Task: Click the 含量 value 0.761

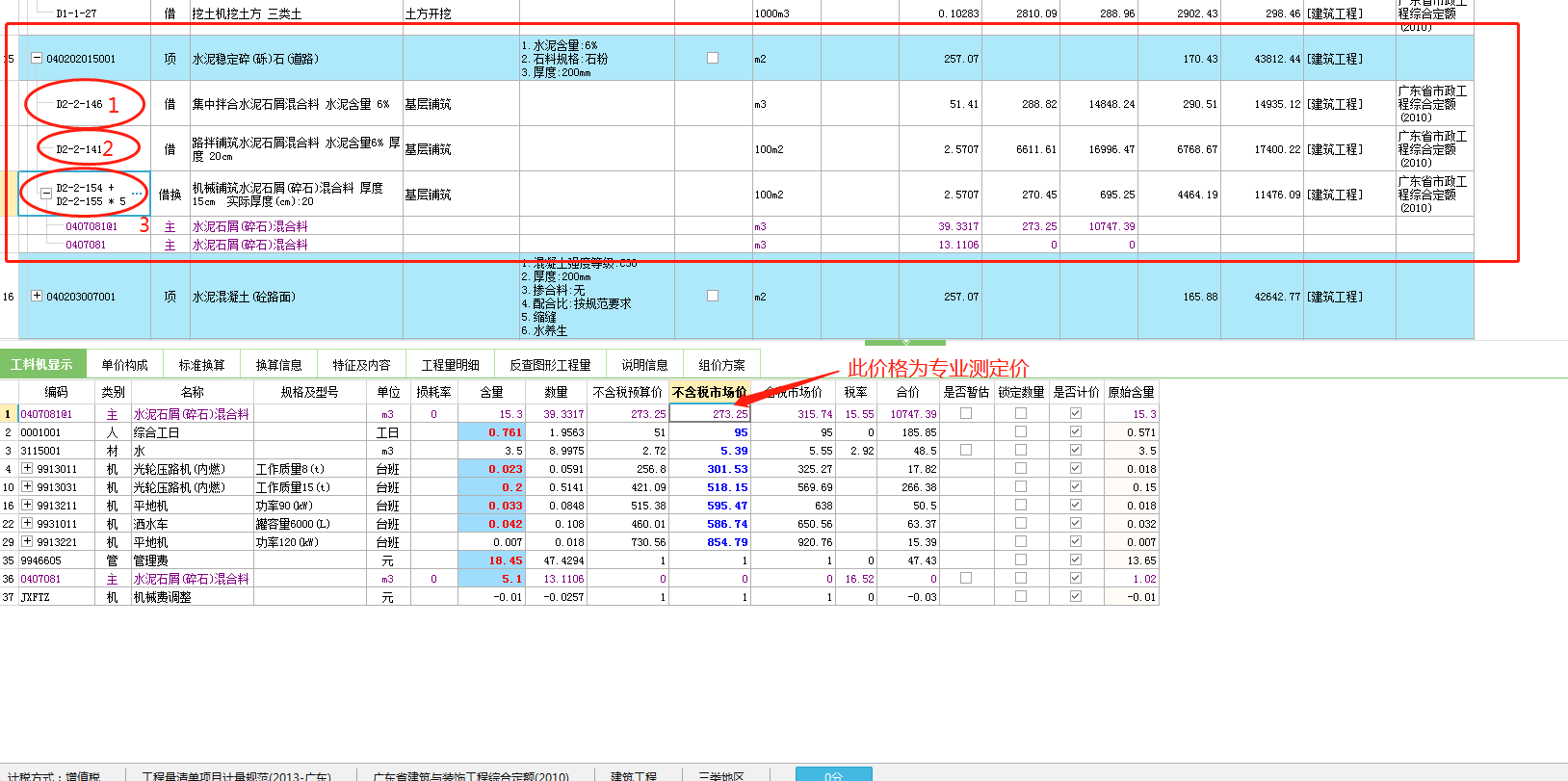Action: click(x=506, y=432)
